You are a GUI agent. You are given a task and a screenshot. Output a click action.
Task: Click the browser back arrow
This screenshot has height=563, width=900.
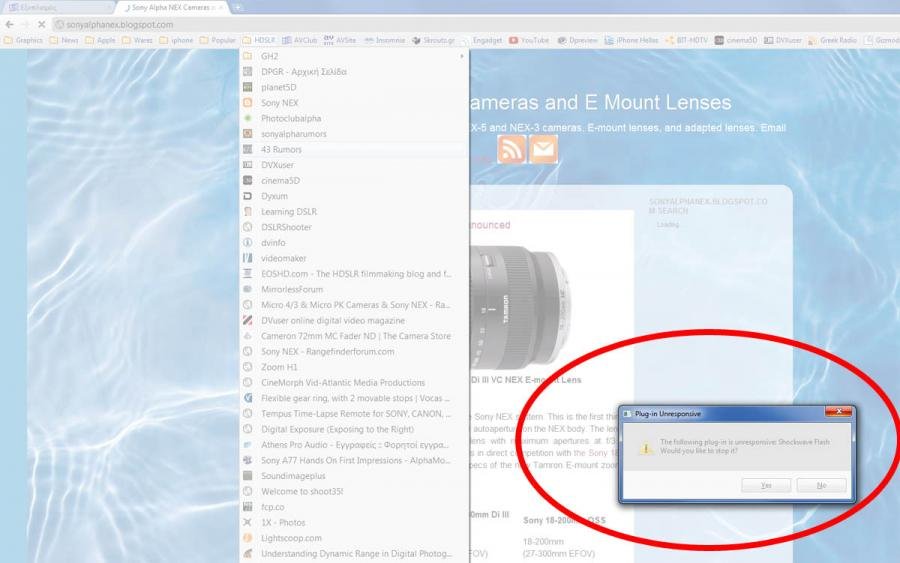pos(9,24)
